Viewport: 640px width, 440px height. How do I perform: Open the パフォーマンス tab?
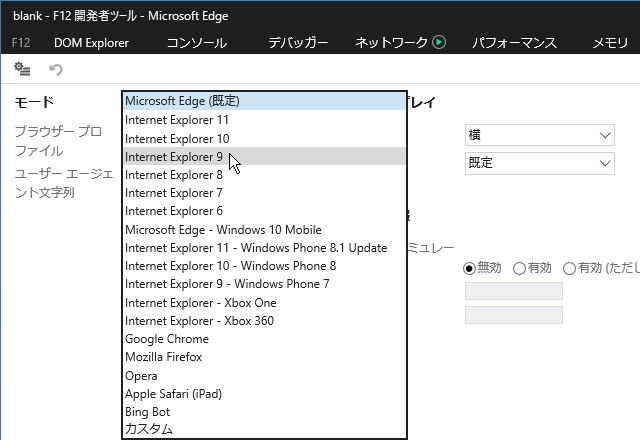click(x=514, y=42)
